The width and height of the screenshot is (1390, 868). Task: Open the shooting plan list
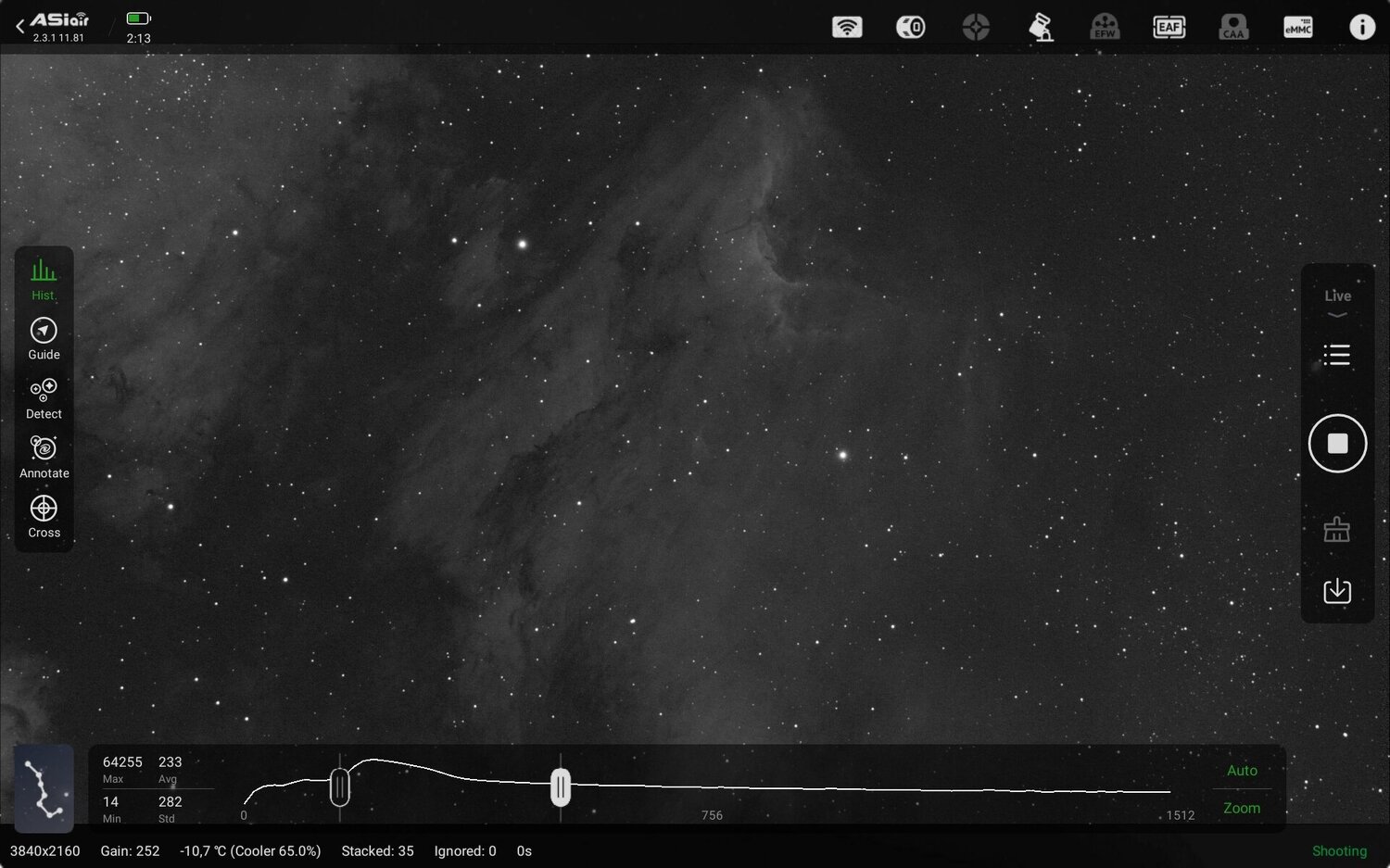click(x=1336, y=355)
